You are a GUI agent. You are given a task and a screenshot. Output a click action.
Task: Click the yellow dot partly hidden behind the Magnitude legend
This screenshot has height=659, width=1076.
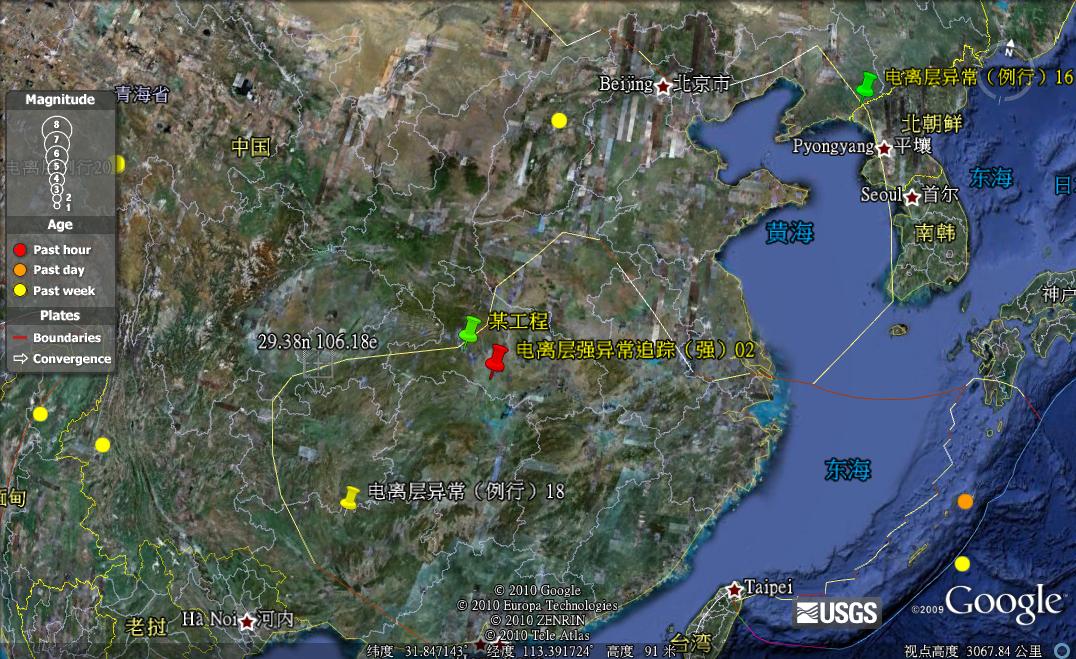[x=119, y=163]
